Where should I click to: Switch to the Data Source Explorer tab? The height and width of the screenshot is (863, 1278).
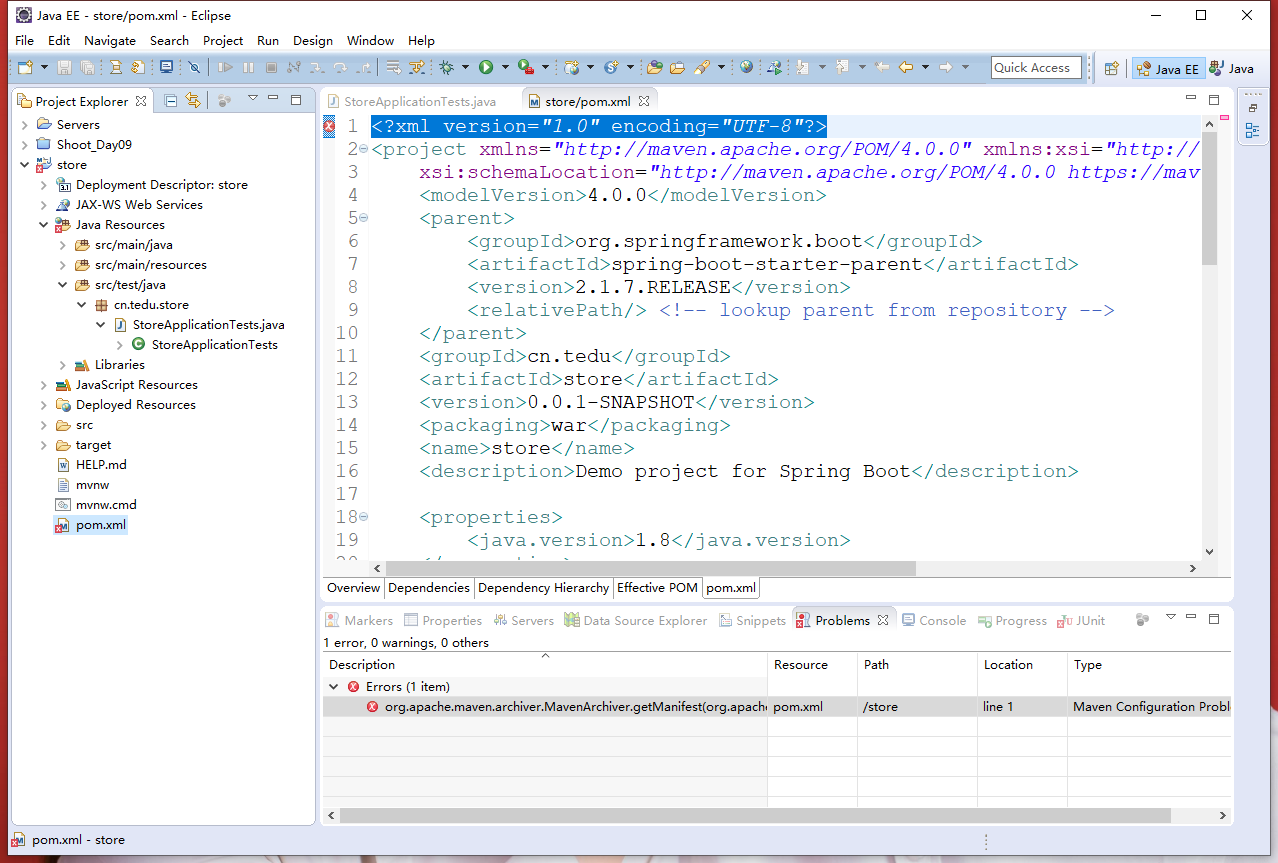(636, 621)
